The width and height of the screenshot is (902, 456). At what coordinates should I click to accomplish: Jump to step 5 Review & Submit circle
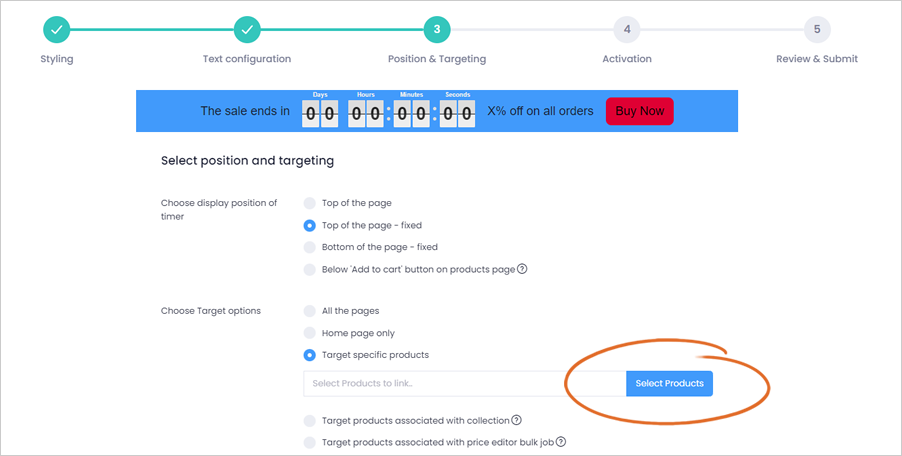tap(817, 29)
